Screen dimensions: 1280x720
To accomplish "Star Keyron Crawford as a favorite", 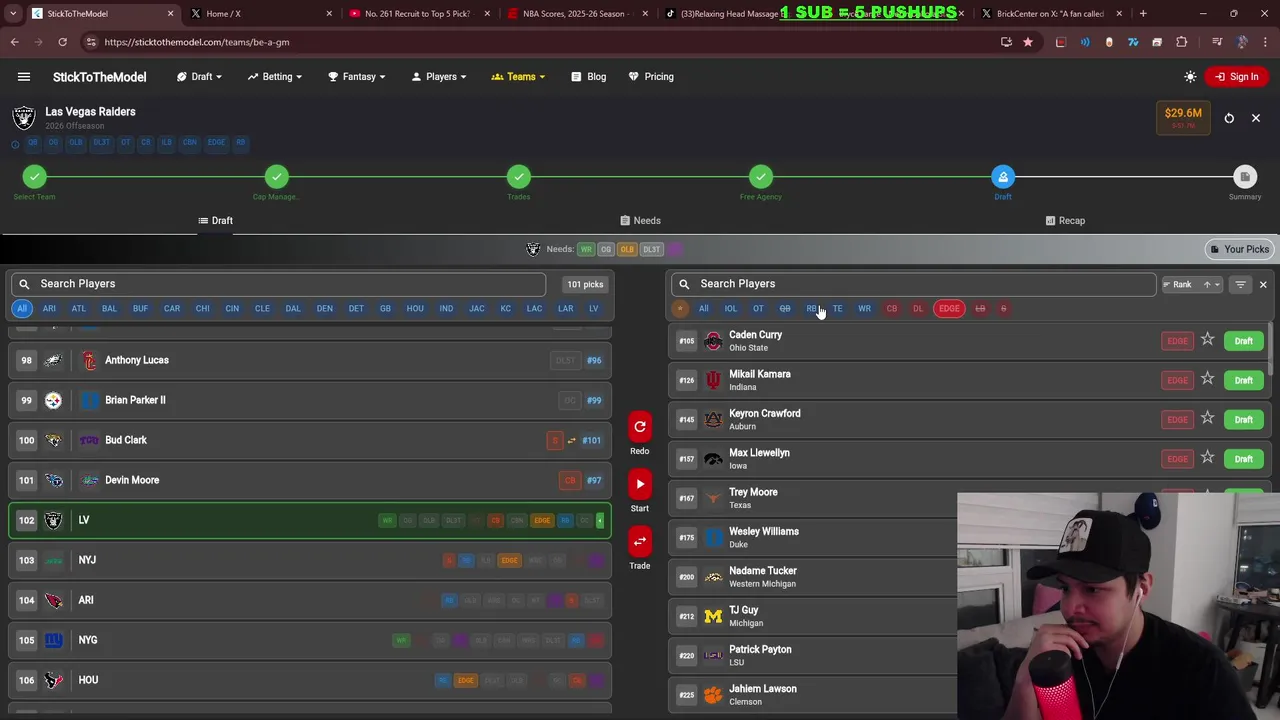I will click(x=1207, y=418).
